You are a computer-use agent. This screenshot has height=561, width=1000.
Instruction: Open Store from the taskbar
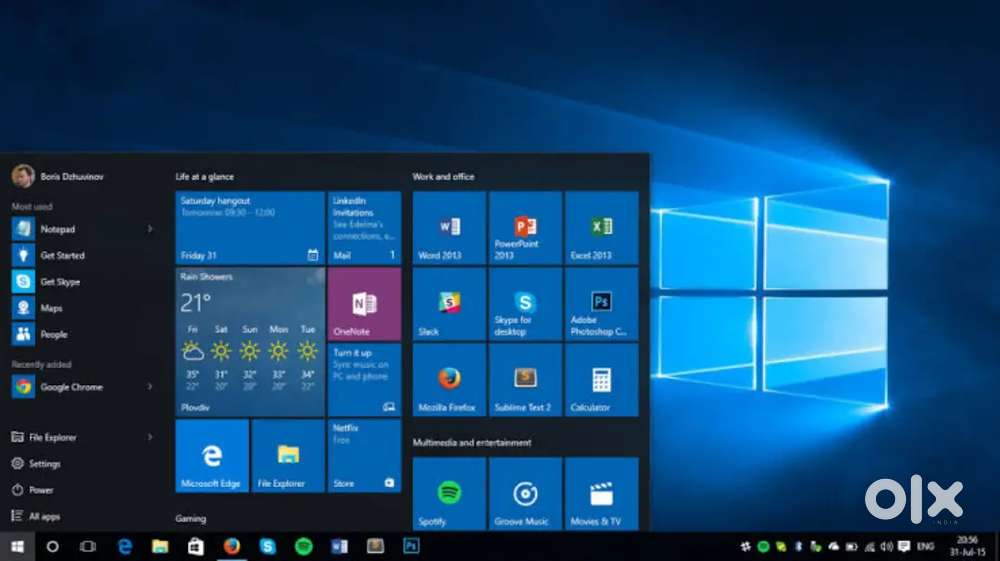click(x=196, y=546)
